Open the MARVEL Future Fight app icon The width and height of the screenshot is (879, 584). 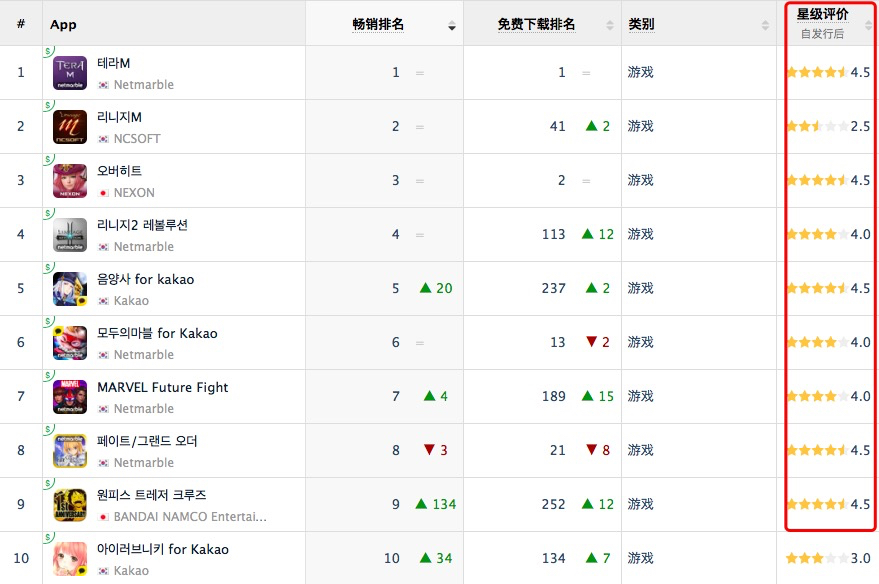[x=70, y=397]
